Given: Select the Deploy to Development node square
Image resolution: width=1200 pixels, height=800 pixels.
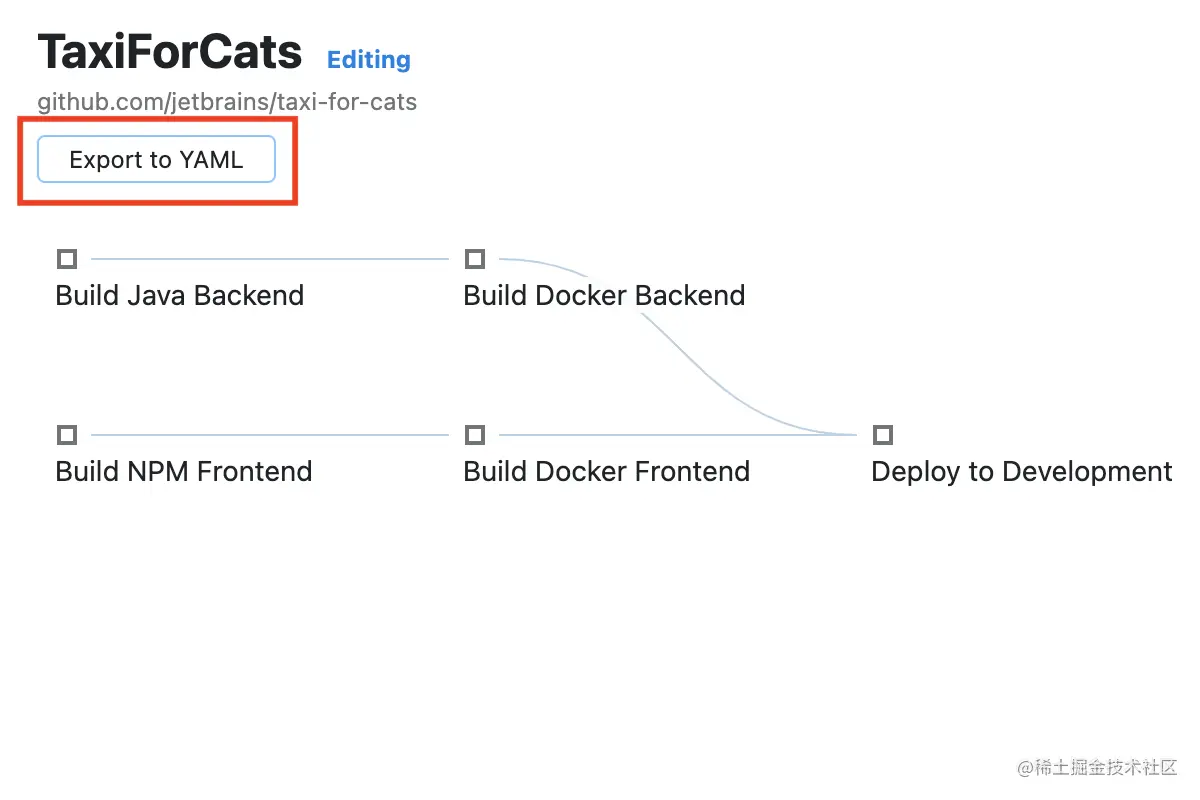Looking at the screenshot, I should pyautogui.click(x=883, y=435).
